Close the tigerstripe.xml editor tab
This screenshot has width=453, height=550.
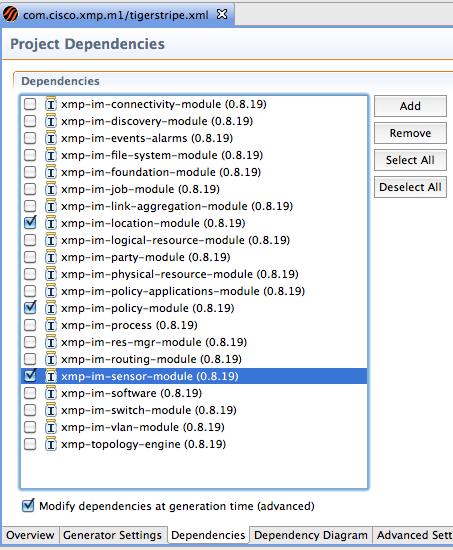click(222, 14)
